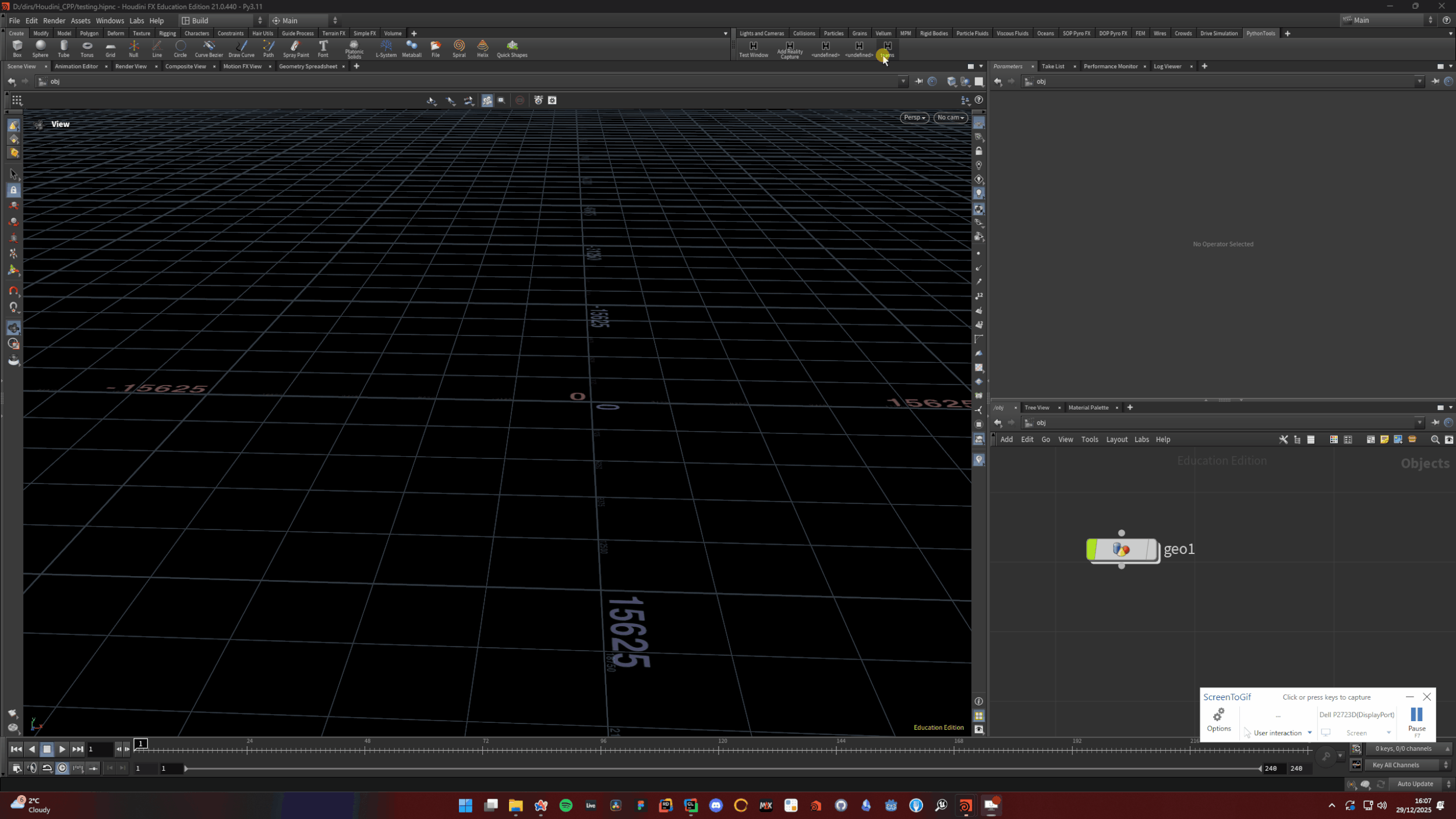The image size is (1456, 819).
Task: Toggle Auto Update mode in status bar
Action: click(x=1415, y=784)
